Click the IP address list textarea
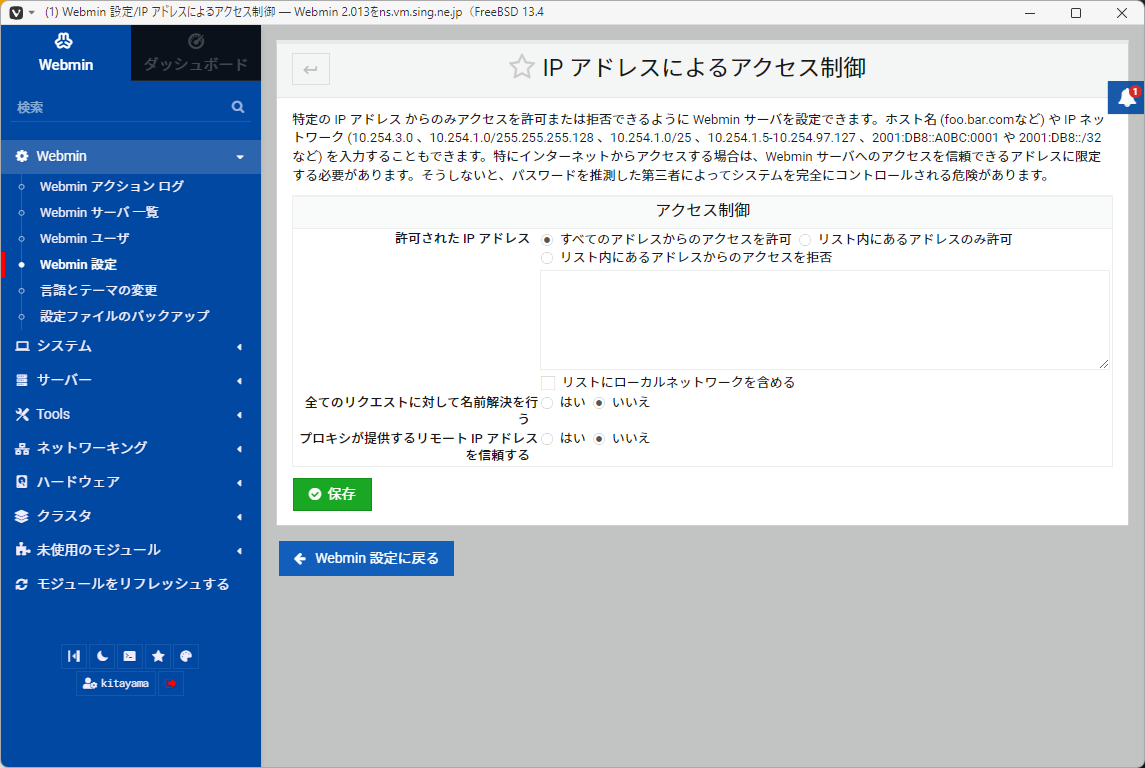 (x=824, y=320)
